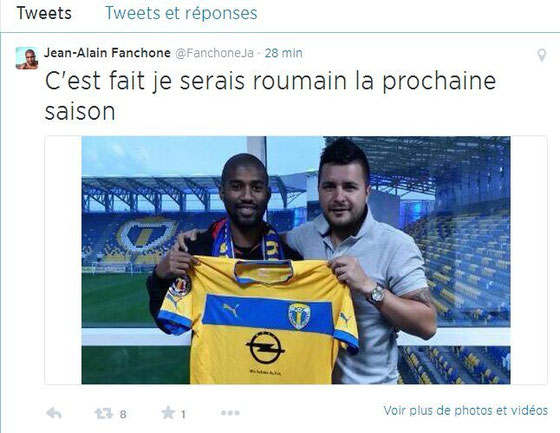The image size is (560, 433).
Task: Open the Jean-Alain Fanchone name link
Action: tap(107, 53)
